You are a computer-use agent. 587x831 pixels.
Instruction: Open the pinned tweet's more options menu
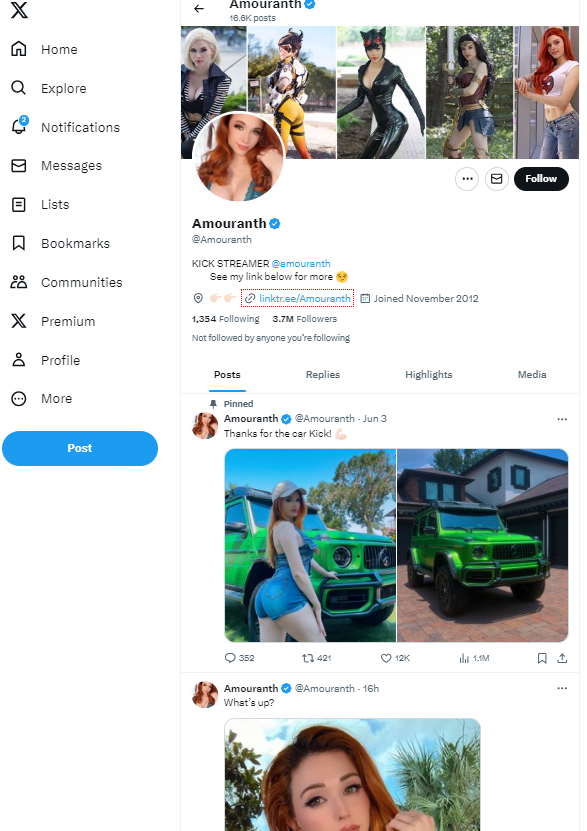pyautogui.click(x=562, y=419)
